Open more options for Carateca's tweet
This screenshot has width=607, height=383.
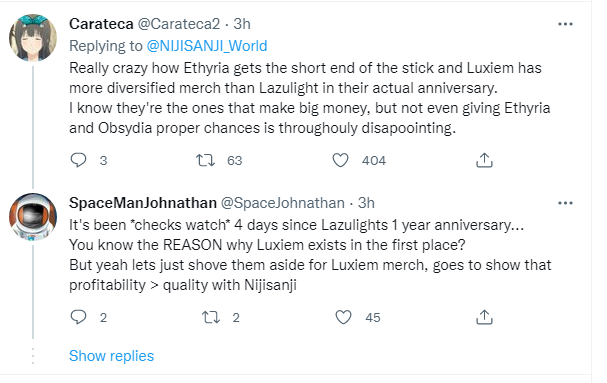click(x=565, y=24)
